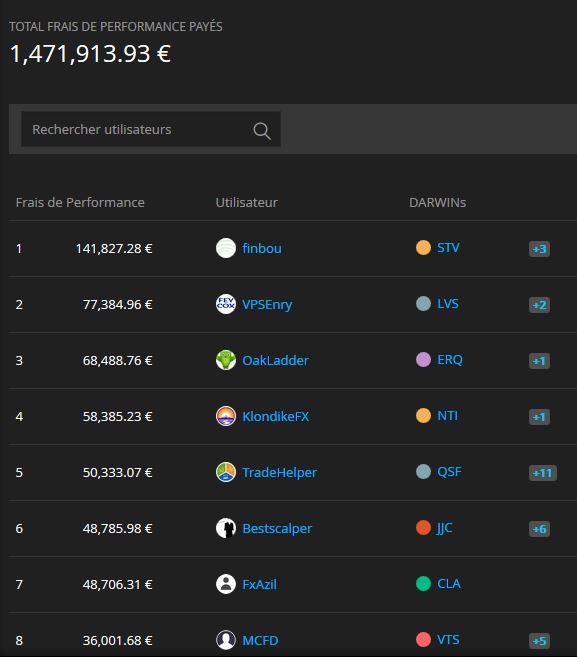The width and height of the screenshot is (577, 657).
Task: Click FxAzil's default profile avatar
Action: coord(226,584)
